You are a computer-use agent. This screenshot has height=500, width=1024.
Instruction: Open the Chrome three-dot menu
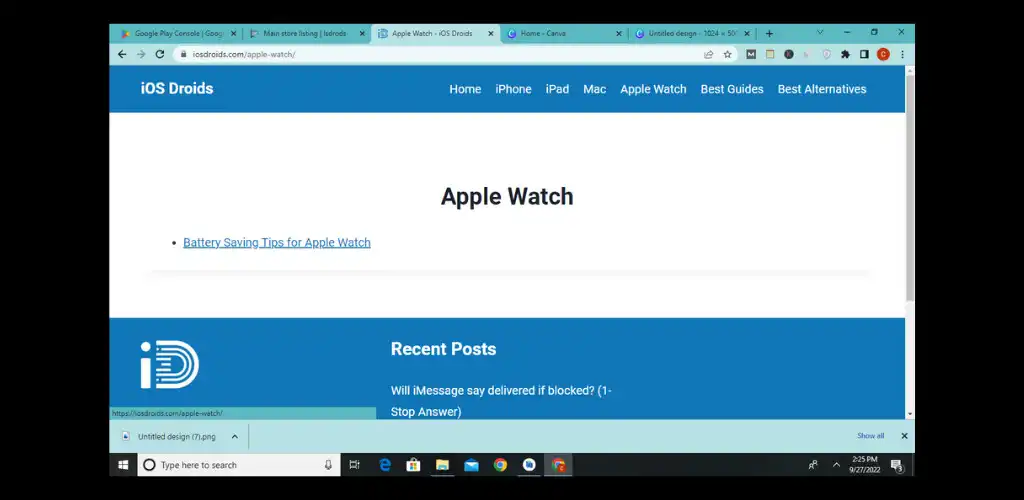click(x=902, y=55)
